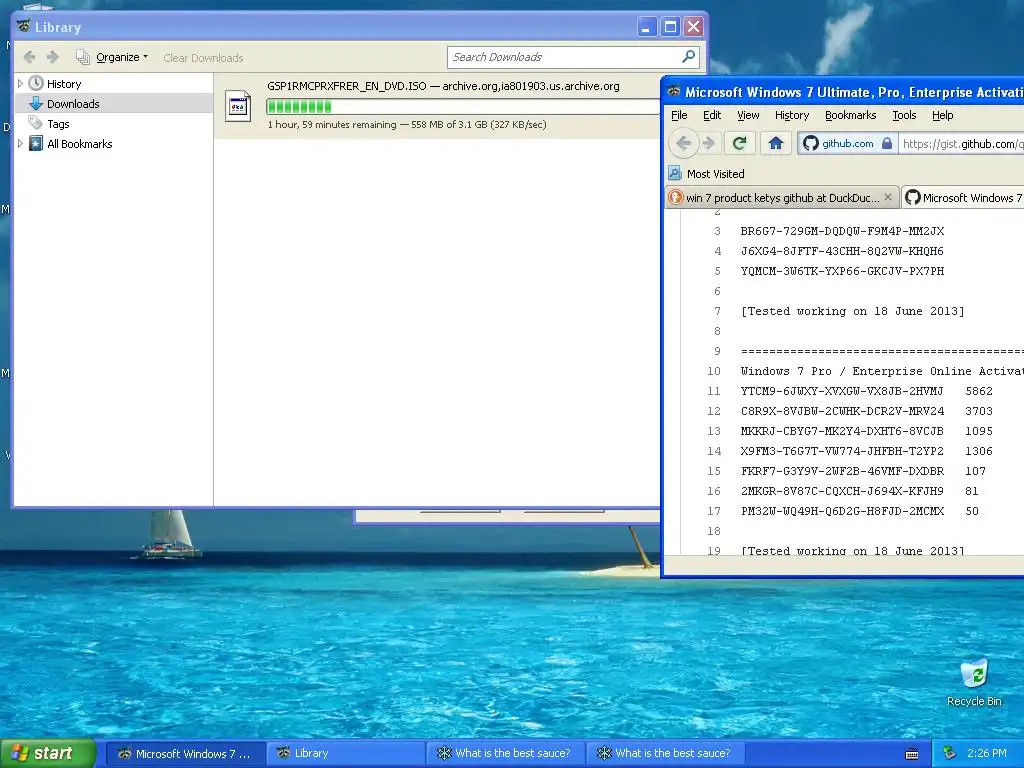The width and height of the screenshot is (1024, 768).
Task: Click key text PM32W-WQ49H-Q6D2G-H8FJD-2MCMX
Action: [x=842, y=511]
